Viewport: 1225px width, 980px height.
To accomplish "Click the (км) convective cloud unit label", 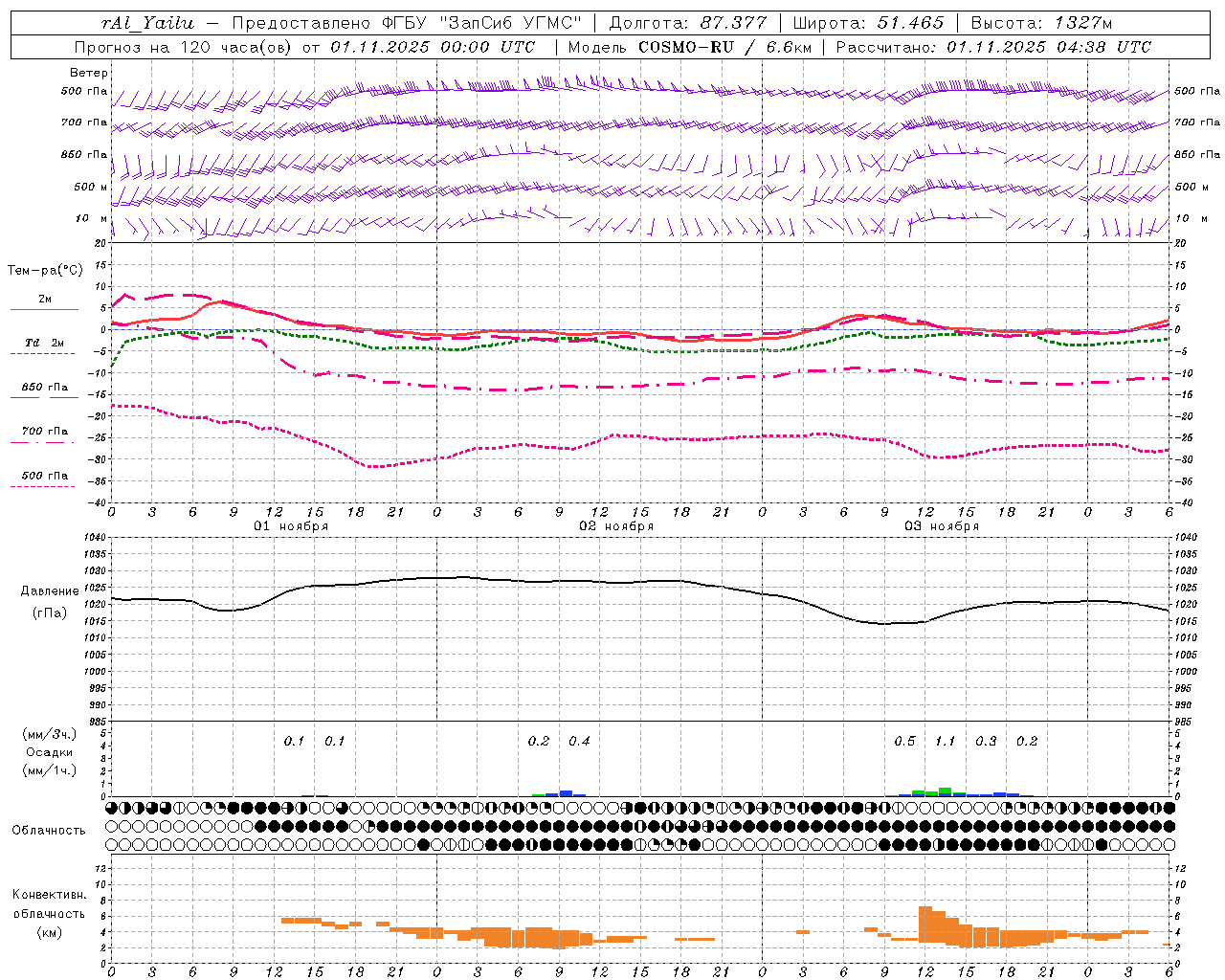I will pyautogui.click(x=50, y=932).
